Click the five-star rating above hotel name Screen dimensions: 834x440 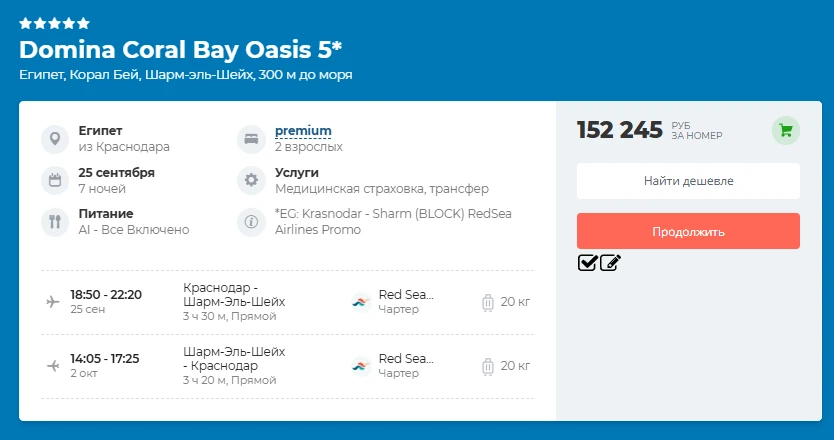[x=54, y=23]
